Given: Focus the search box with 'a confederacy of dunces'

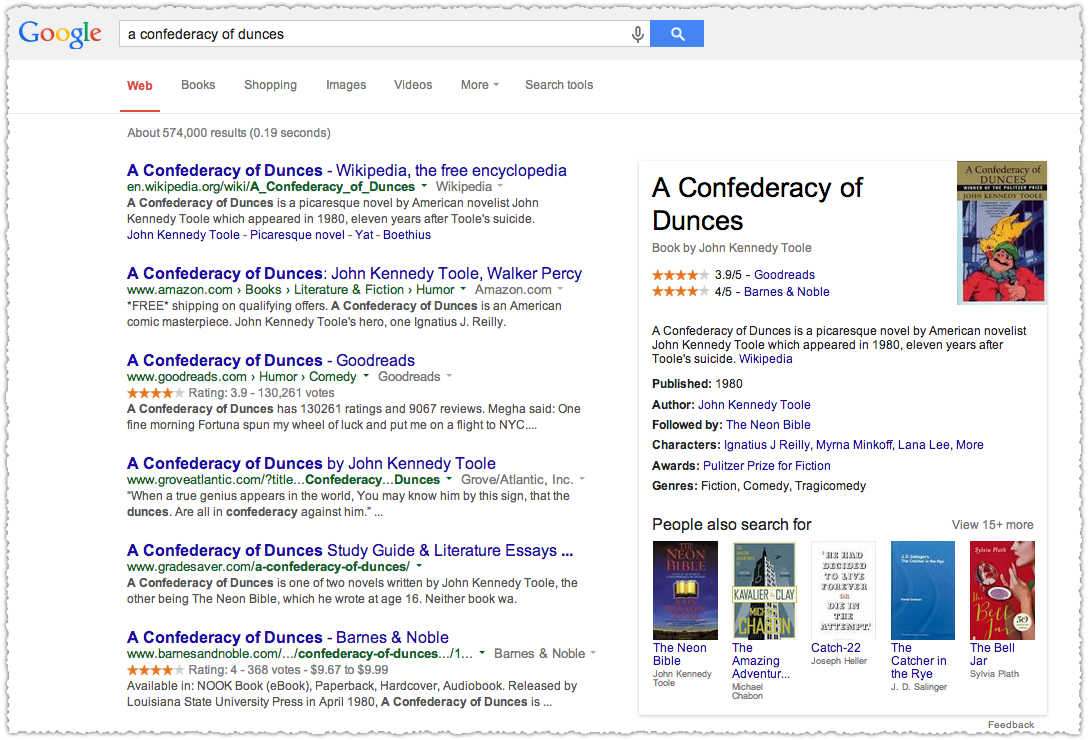Looking at the screenshot, I should pos(384,34).
